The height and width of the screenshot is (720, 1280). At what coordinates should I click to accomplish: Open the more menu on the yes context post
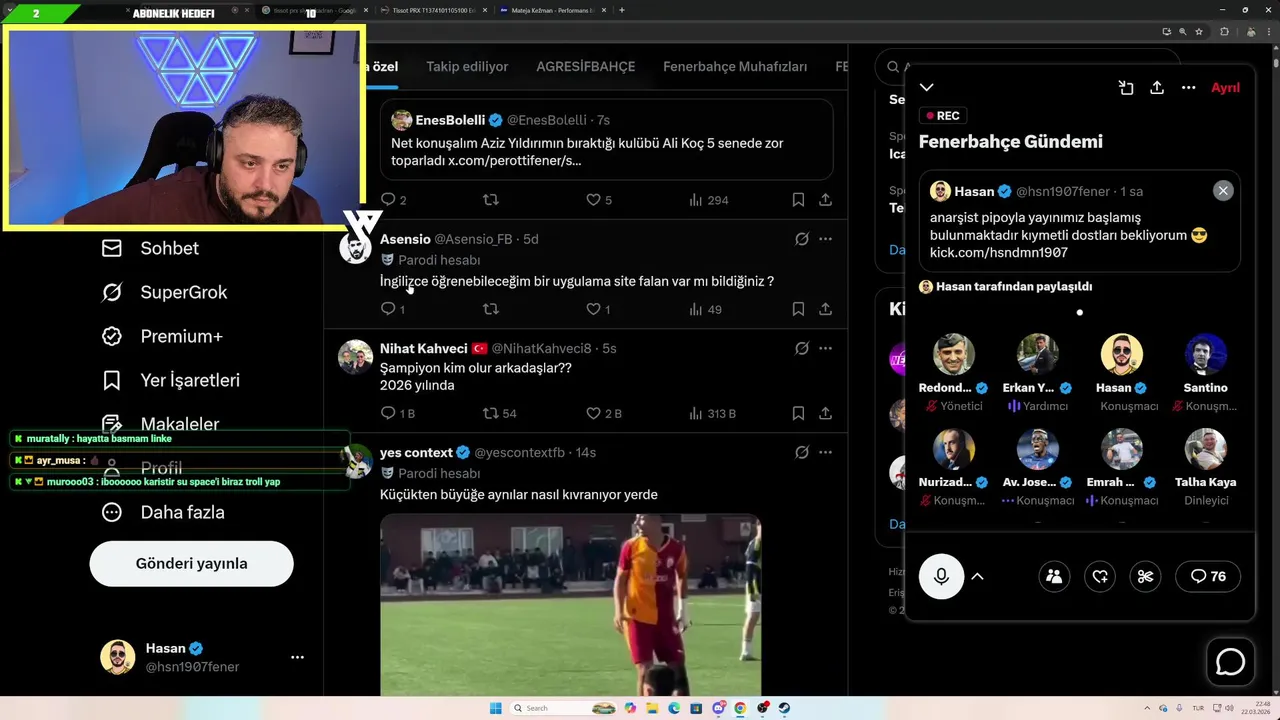coord(825,453)
